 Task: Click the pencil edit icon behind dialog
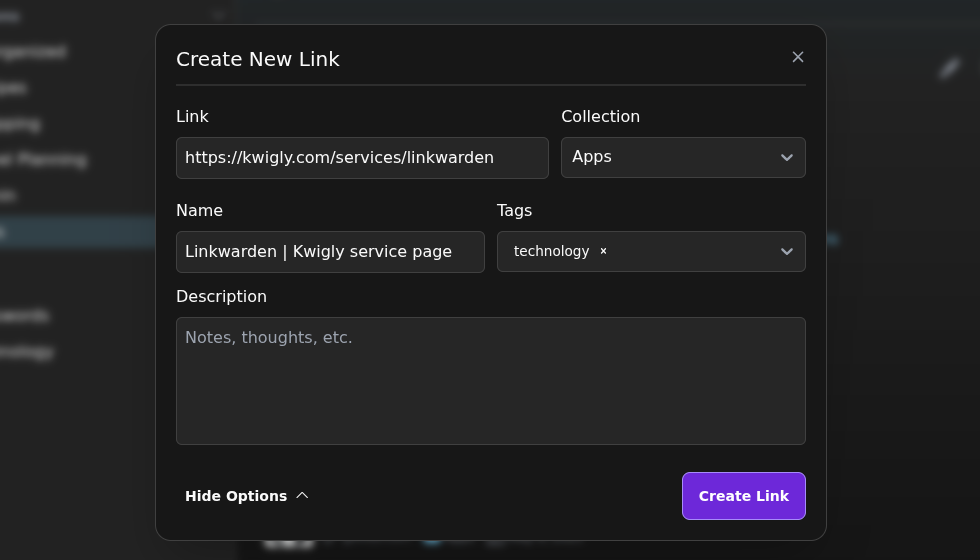pos(949,68)
